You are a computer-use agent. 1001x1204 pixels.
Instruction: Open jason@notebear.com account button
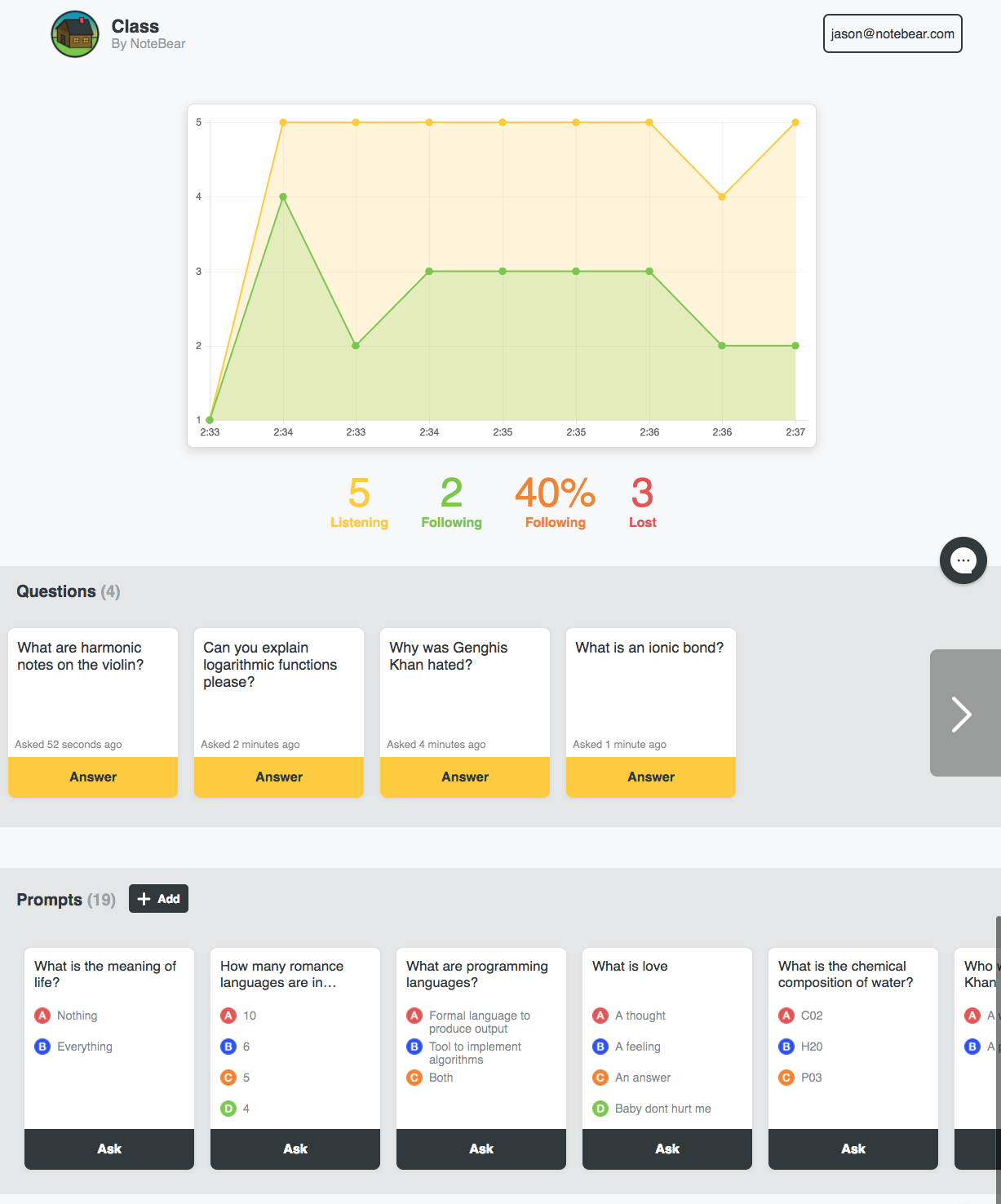point(892,33)
